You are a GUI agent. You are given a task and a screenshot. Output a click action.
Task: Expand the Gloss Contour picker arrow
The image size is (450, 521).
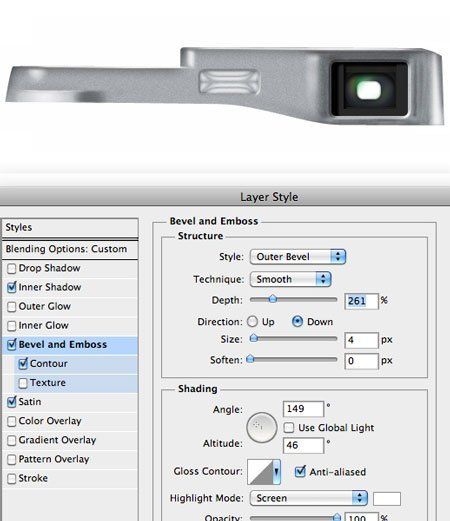276,472
